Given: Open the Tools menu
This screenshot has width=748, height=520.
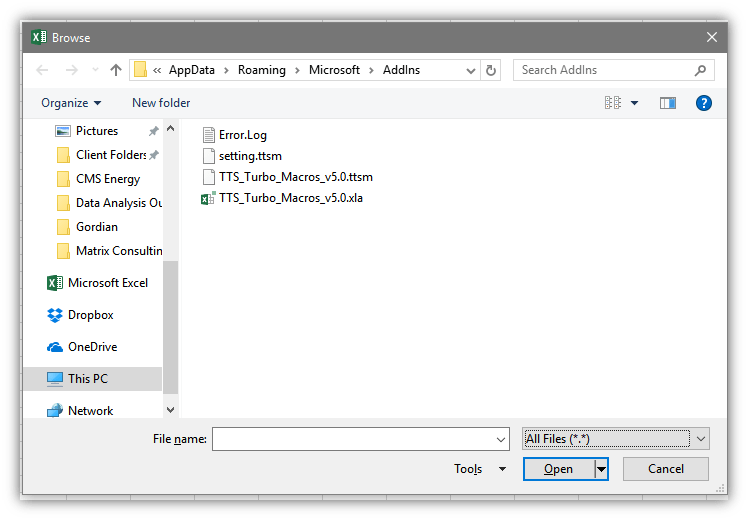Looking at the screenshot, I should pos(479,469).
